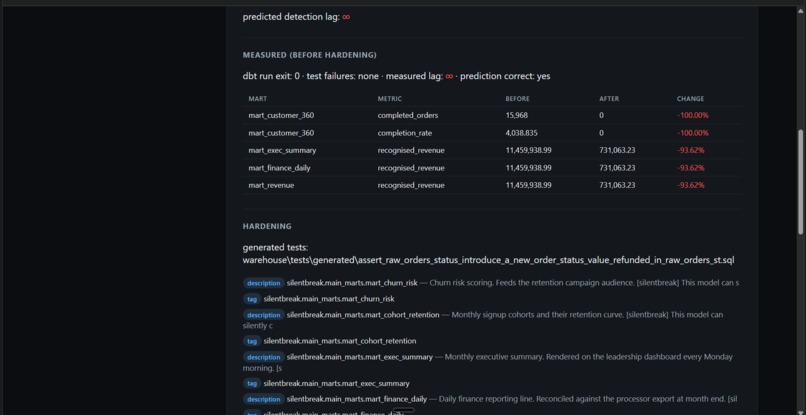Click mart_exec_summary in the table
This screenshot has width=806, height=415.
(x=282, y=150)
